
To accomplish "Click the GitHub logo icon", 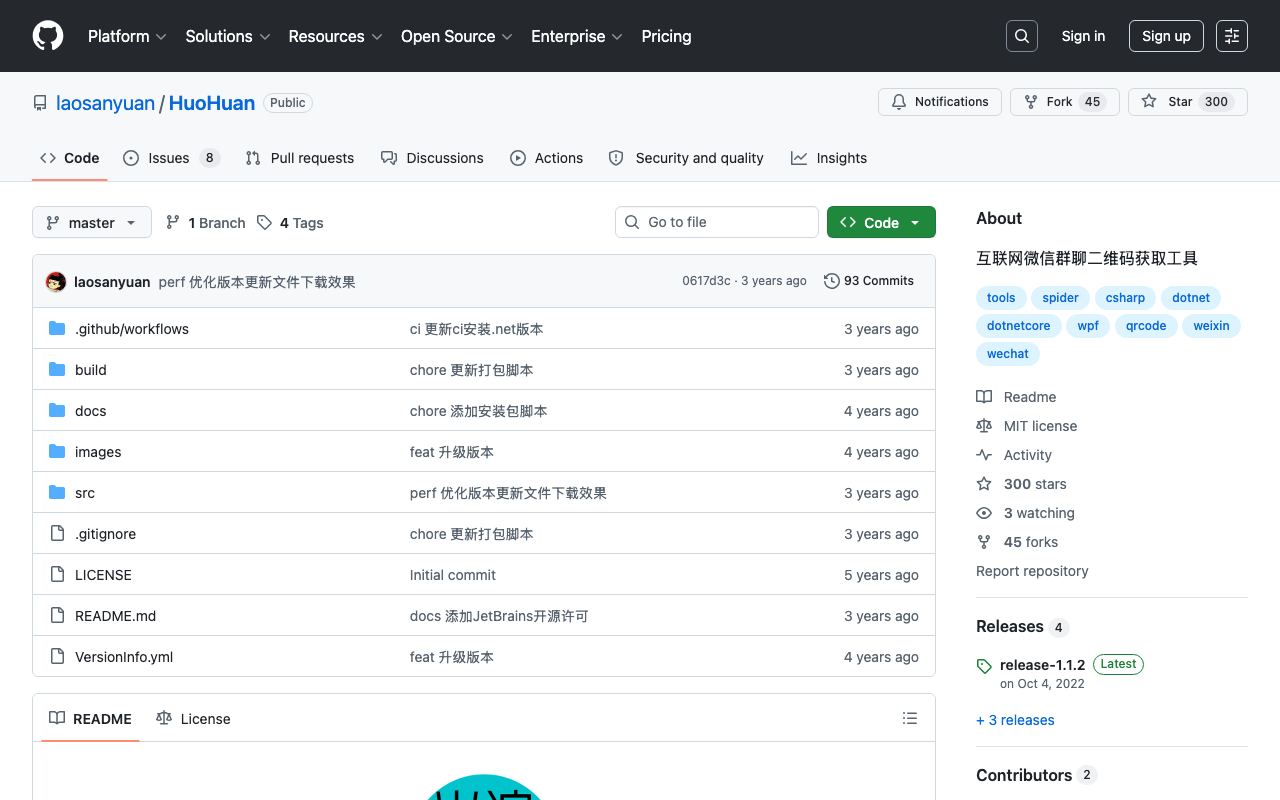I will coord(48,36).
